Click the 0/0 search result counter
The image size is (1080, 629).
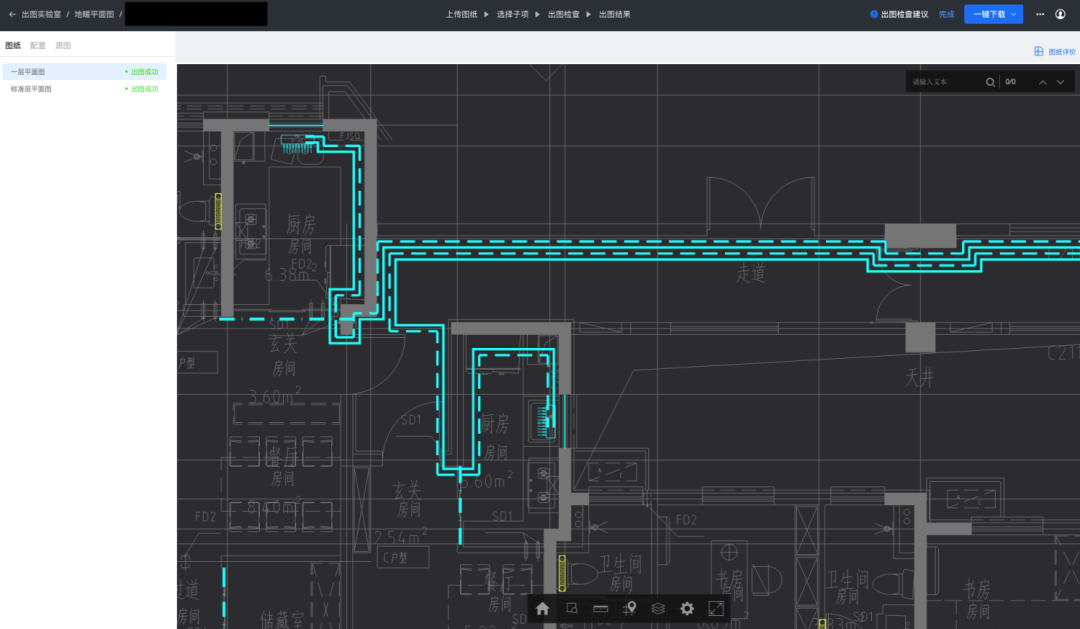tap(1010, 82)
